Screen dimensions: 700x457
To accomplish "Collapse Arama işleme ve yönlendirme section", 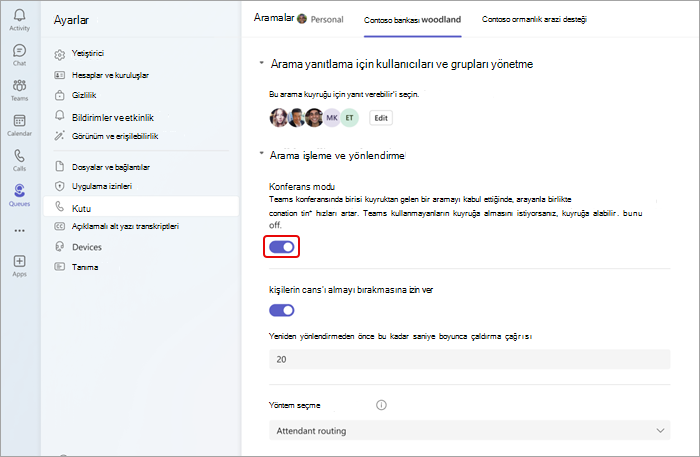I will [262, 154].
